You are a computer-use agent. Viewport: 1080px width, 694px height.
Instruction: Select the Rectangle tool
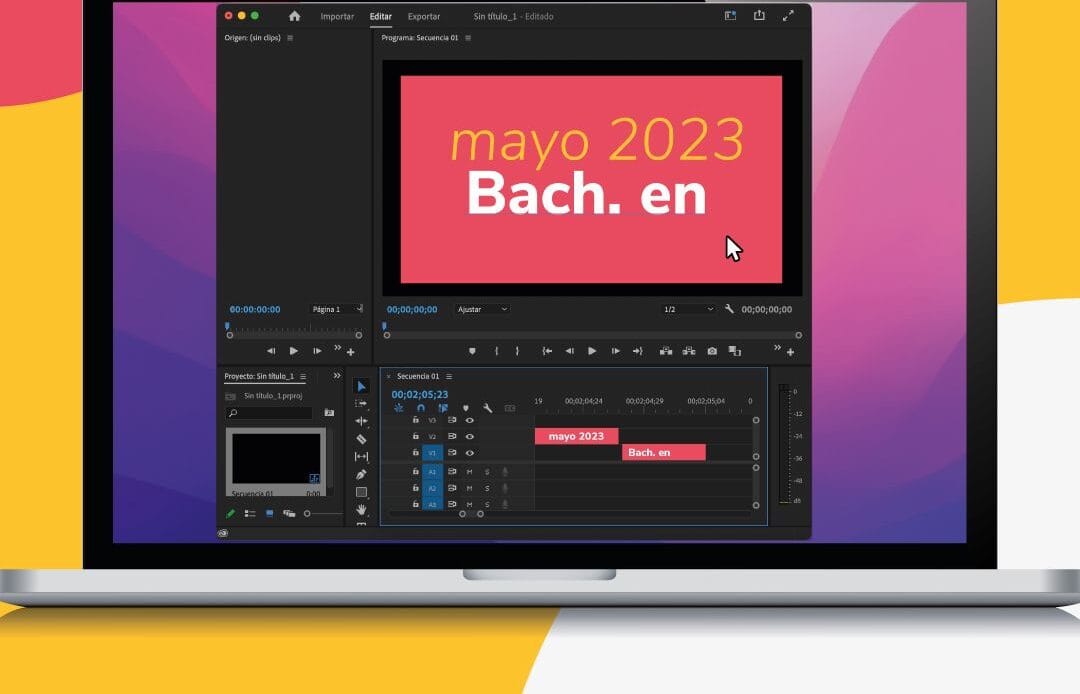(362, 492)
